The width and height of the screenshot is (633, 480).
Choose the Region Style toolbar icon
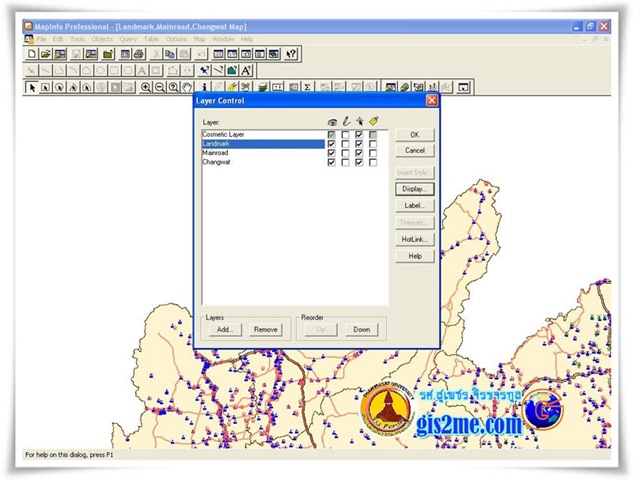[232, 71]
